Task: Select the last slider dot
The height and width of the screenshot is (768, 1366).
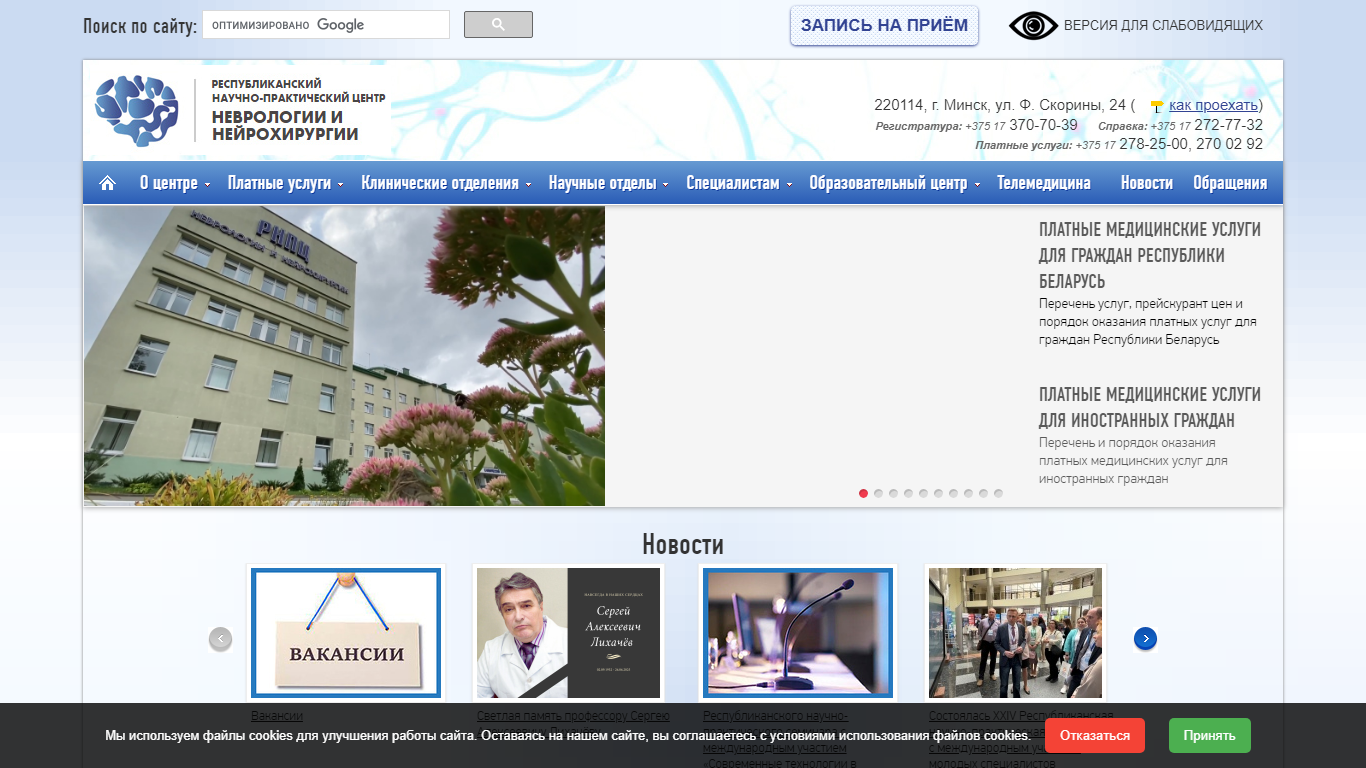Action: click(x=999, y=493)
